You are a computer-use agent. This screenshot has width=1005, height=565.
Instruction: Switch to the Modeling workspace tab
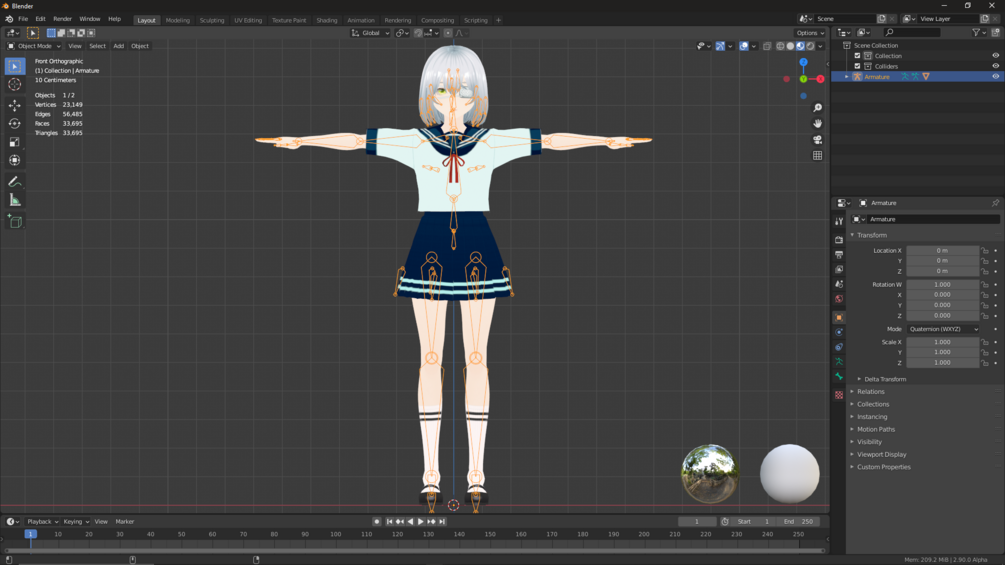pyautogui.click(x=178, y=20)
